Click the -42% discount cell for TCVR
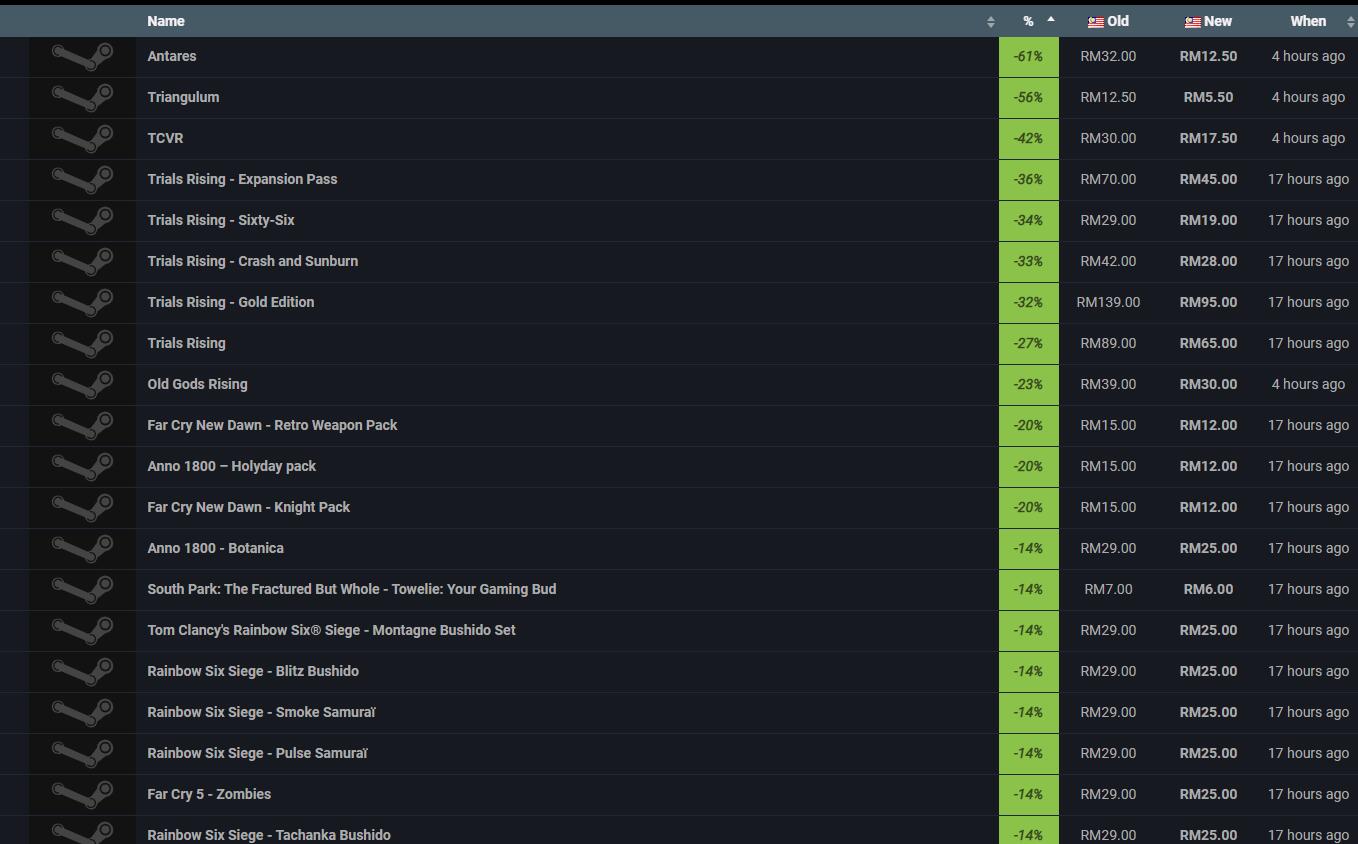The height and width of the screenshot is (844, 1358). (x=1028, y=139)
